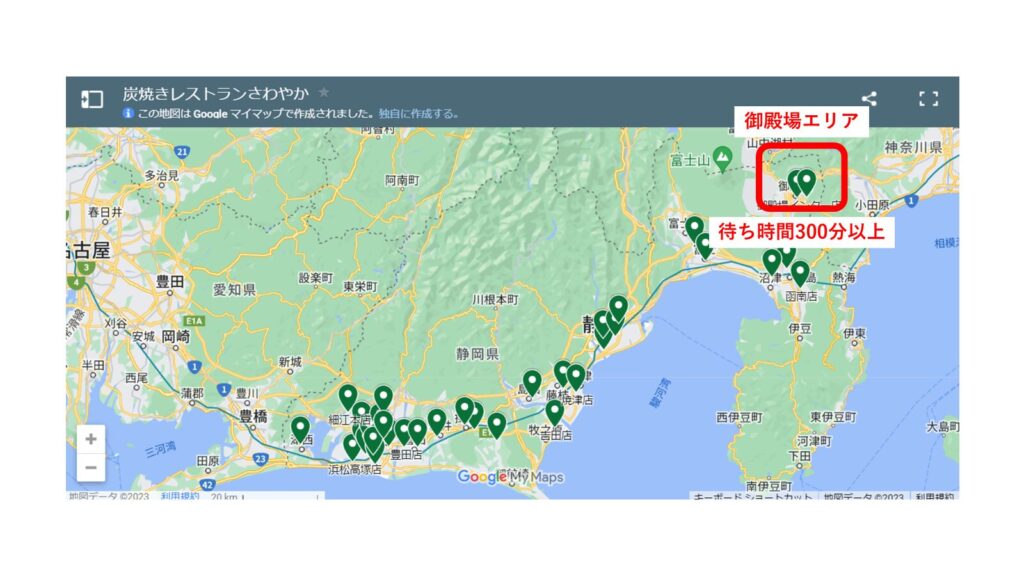The image size is (1024, 576).
Task: Follow the 独自に作成する link
Action: [x=418, y=114]
